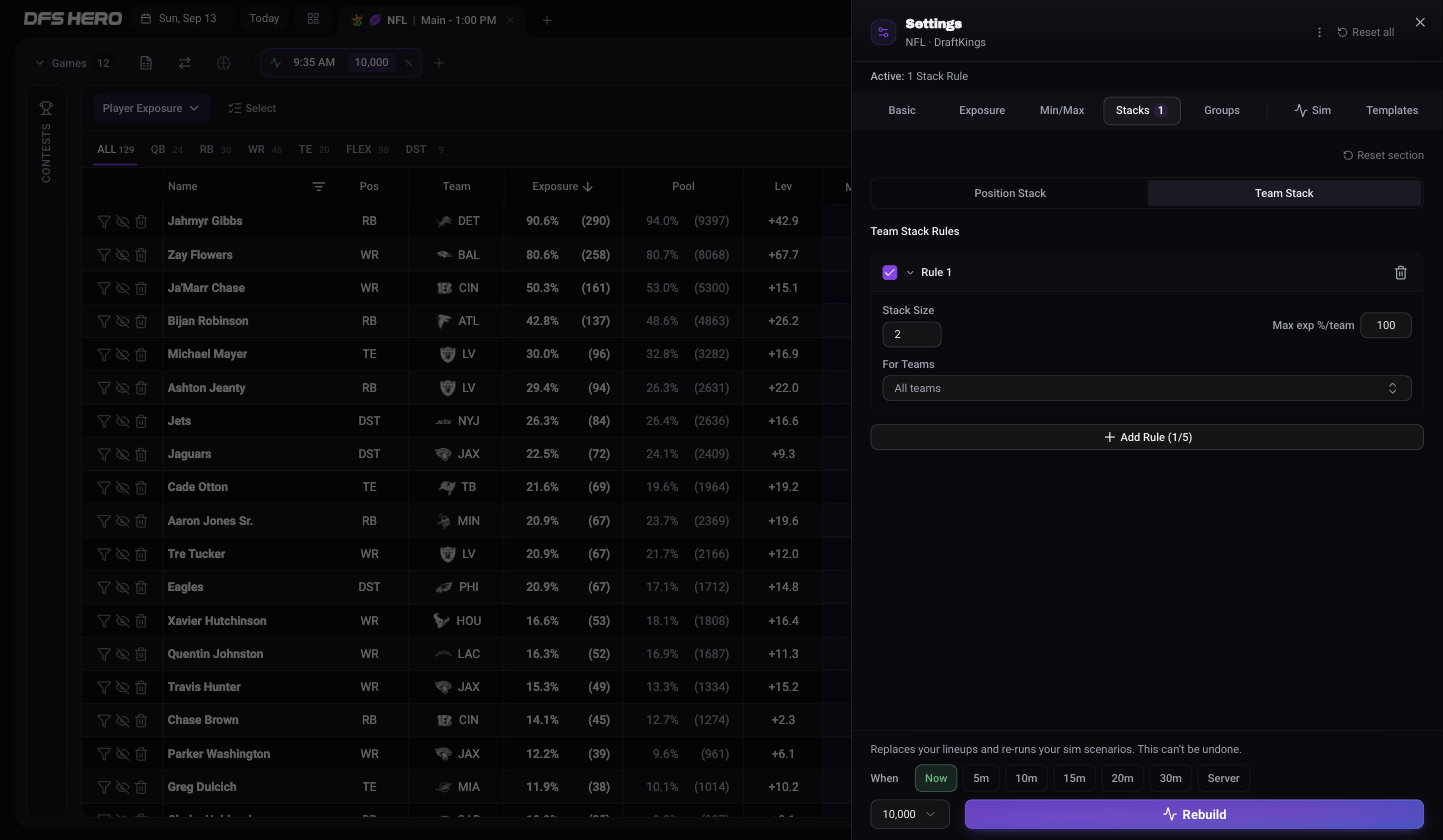Open the settings three-dot menu
The image size is (1443, 840).
pyautogui.click(x=1319, y=32)
